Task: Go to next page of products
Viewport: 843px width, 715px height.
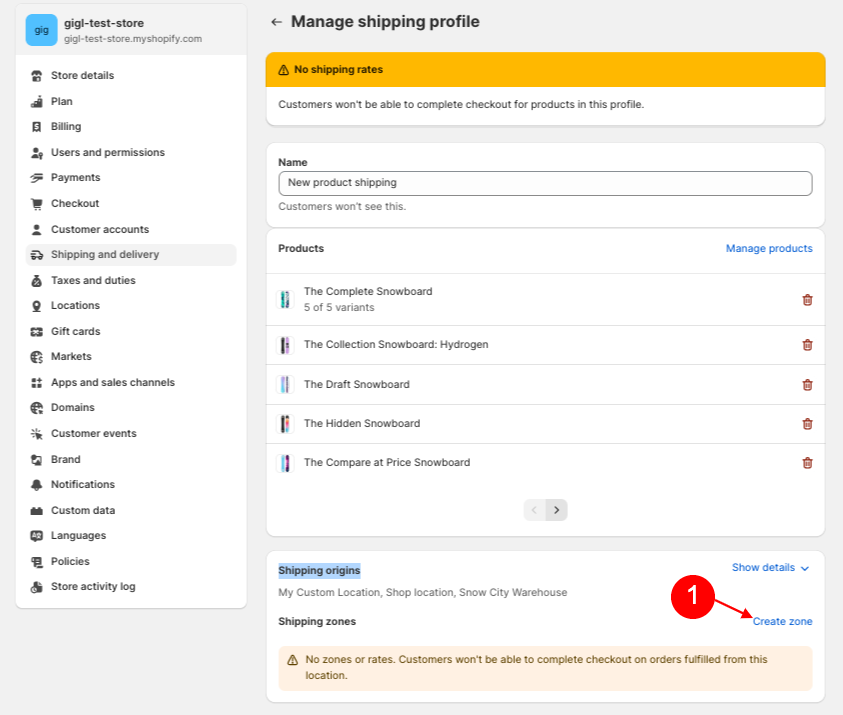Action: [557, 510]
